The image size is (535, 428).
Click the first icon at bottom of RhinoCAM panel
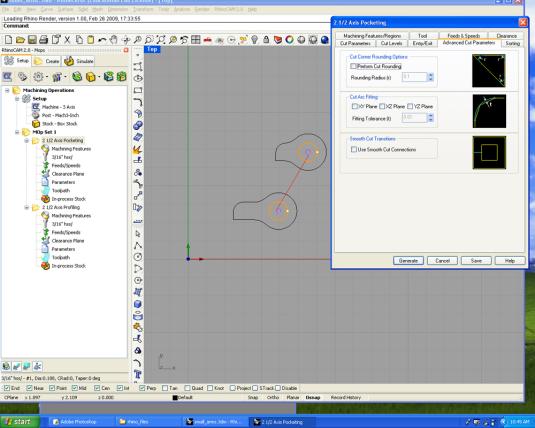point(6,366)
